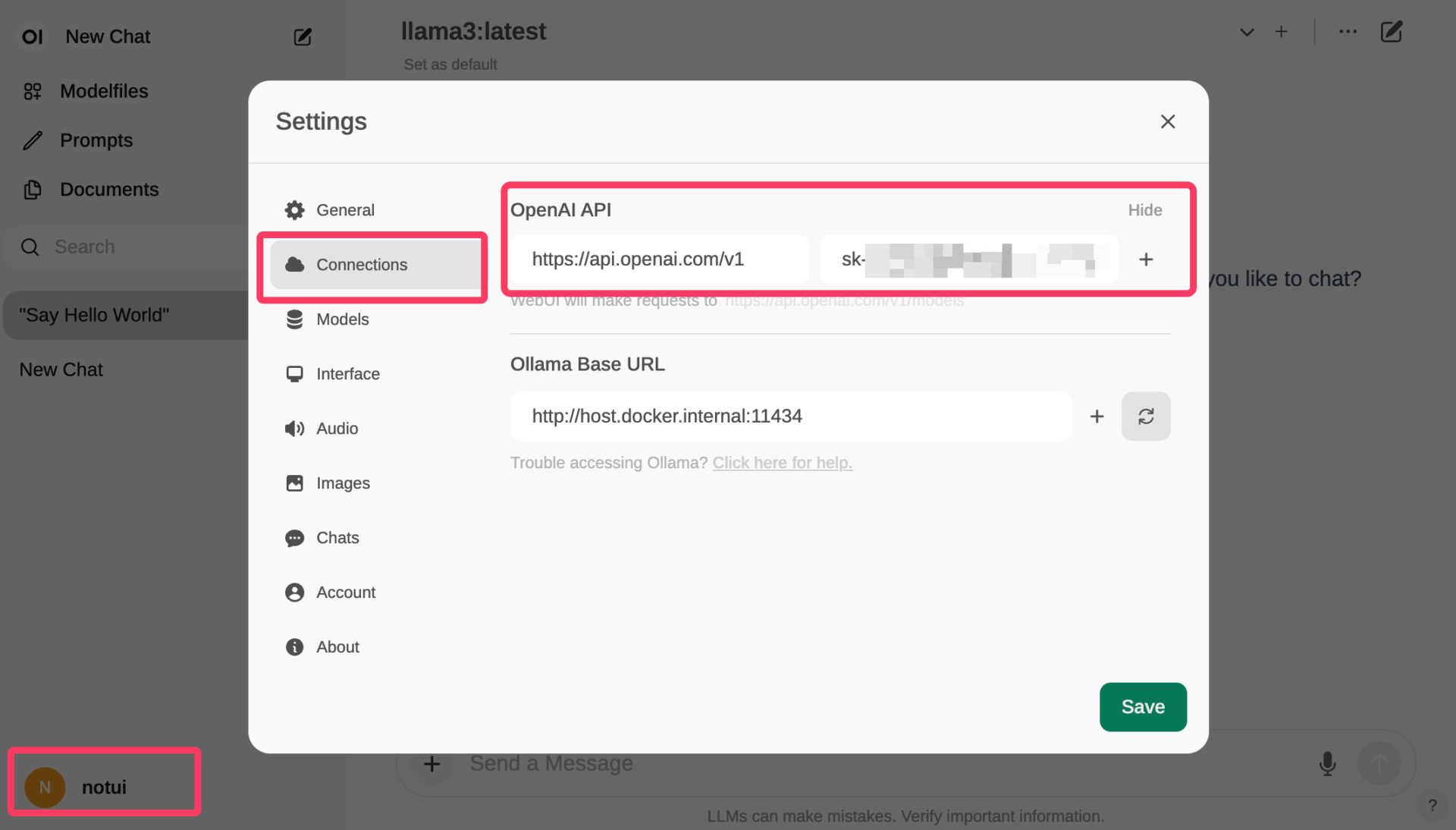
Task: Add another model with top plus icon
Action: [1281, 32]
